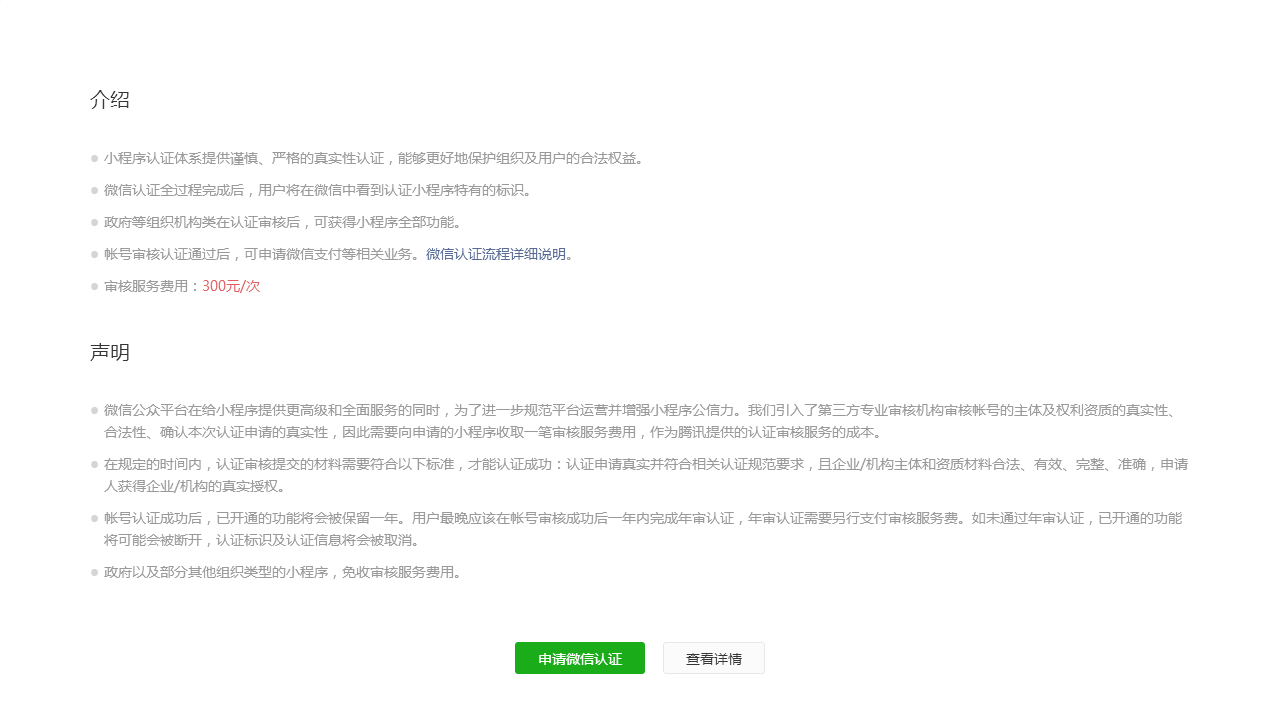Screen dimensions: 1277x701
Task: Open details via the 查看详情 button
Action: (713, 658)
